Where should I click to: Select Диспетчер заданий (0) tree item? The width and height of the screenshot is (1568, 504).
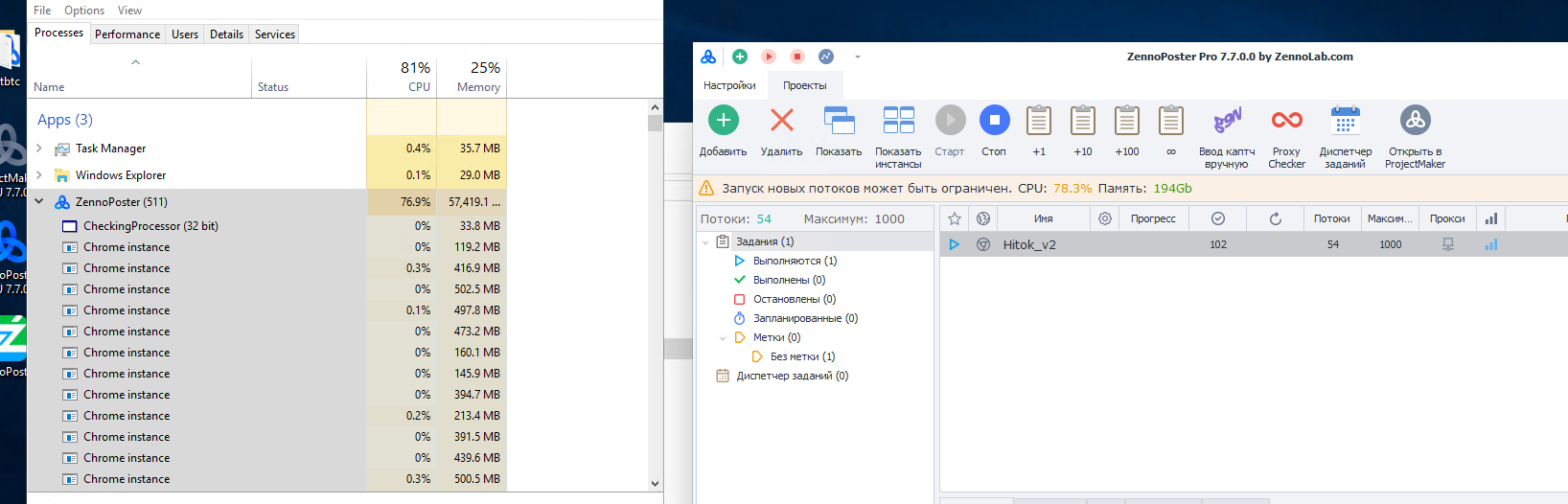tap(792, 376)
